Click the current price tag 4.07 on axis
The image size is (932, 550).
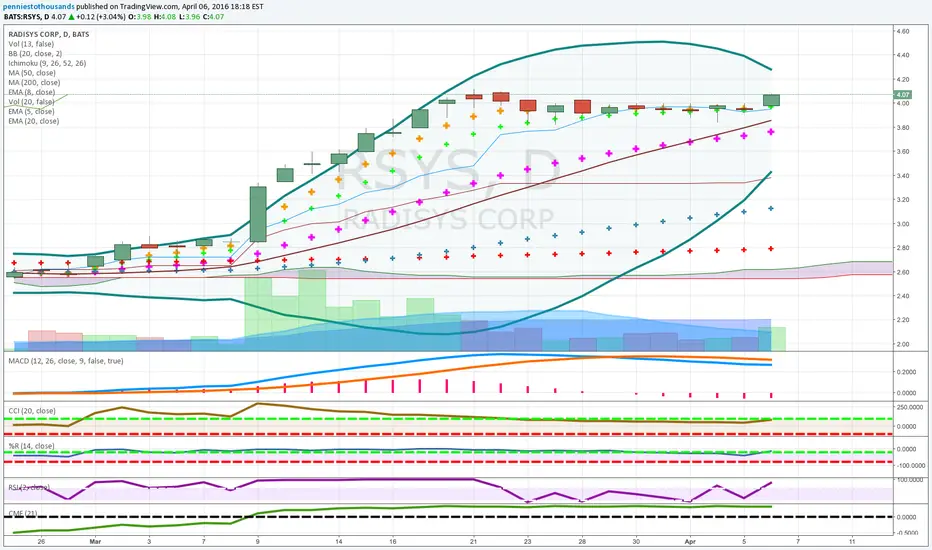coord(902,95)
